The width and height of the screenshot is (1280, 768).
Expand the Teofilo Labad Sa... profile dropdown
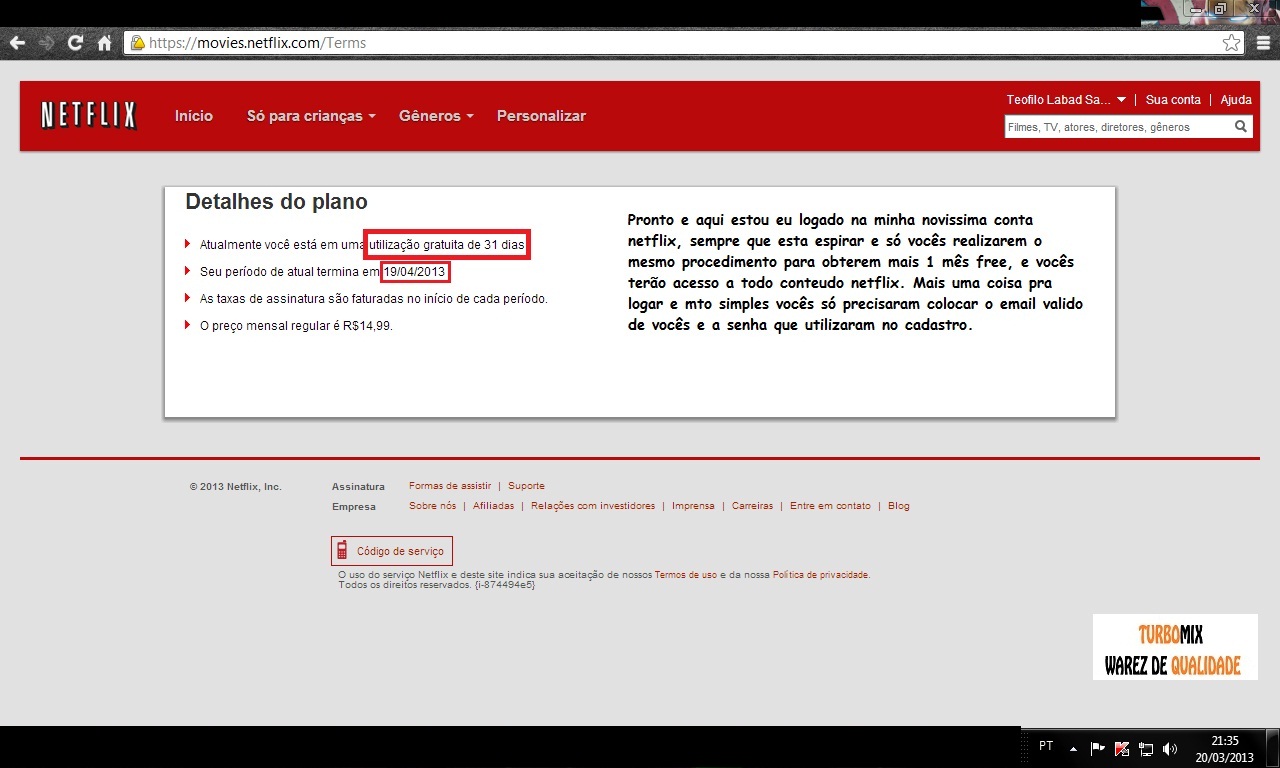pos(1066,100)
